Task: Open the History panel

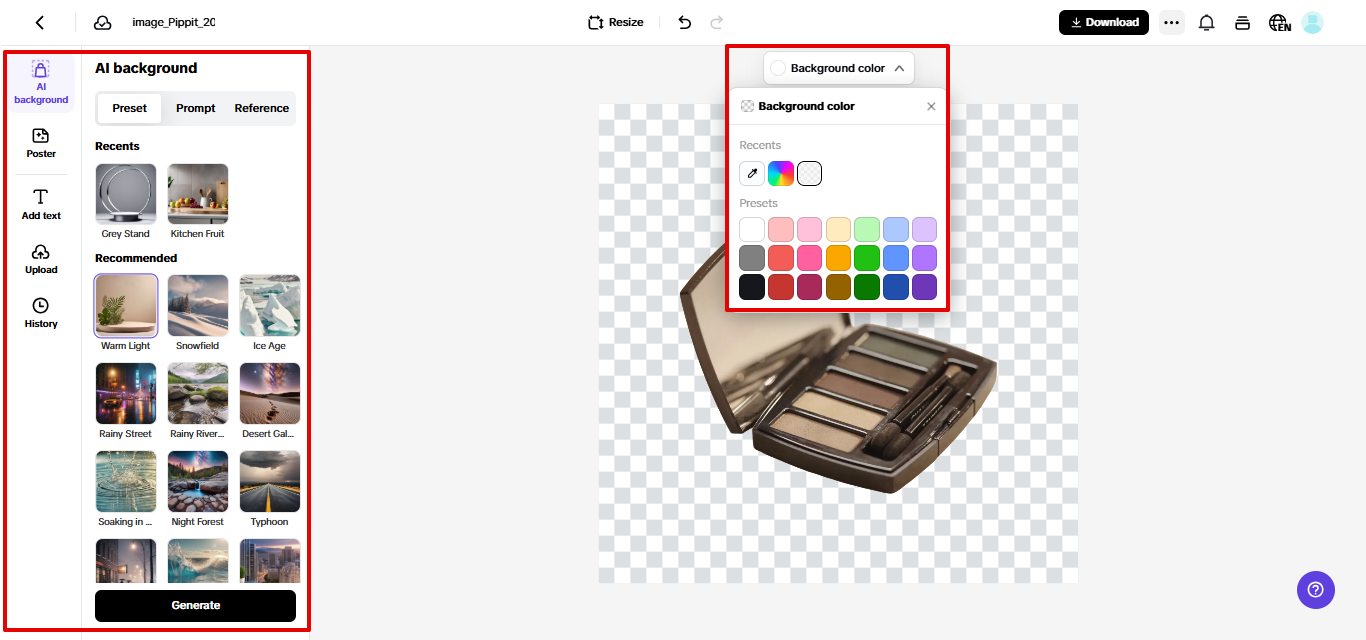Action: point(40,312)
